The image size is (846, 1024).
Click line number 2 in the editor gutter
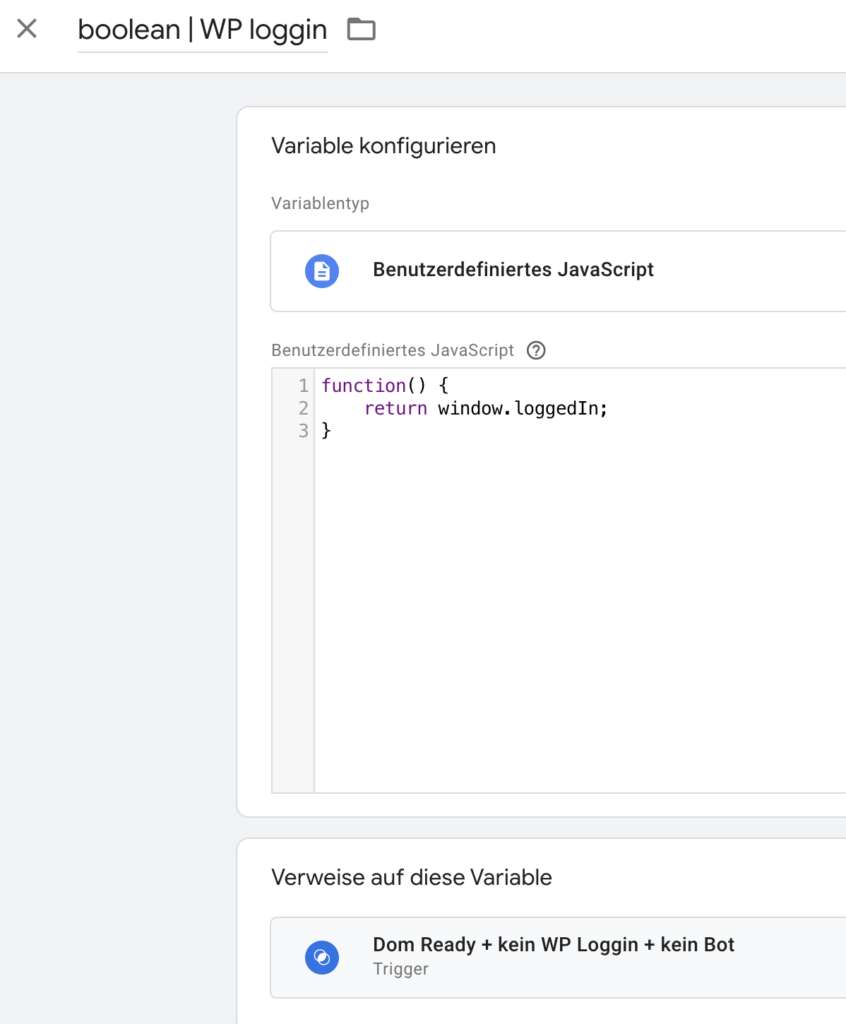coord(303,409)
